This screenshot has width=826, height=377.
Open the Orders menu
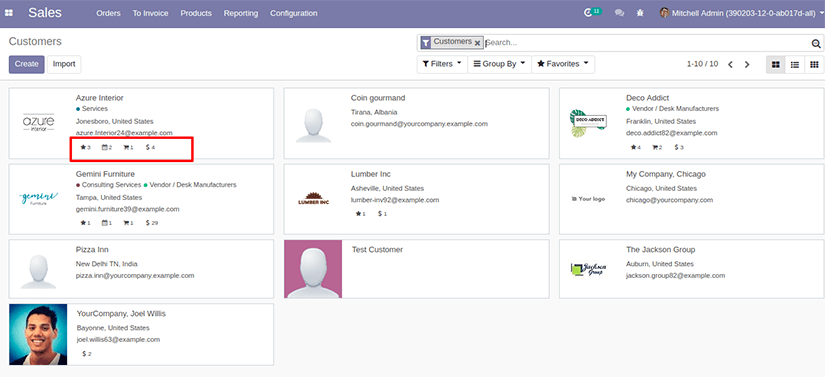tap(108, 13)
